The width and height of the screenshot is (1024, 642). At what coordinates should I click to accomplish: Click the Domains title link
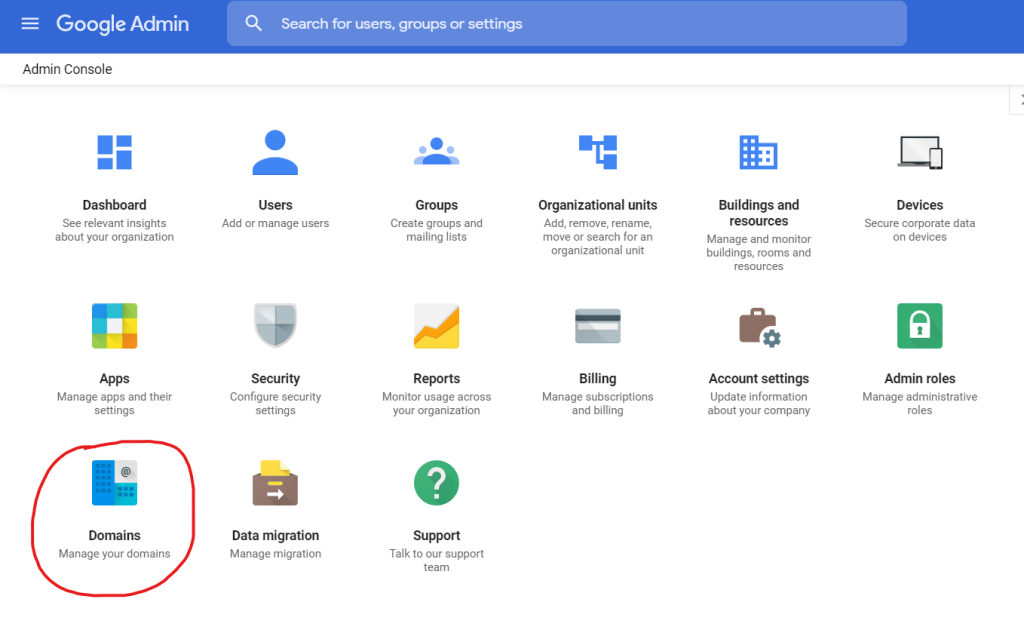click(114, 536)
